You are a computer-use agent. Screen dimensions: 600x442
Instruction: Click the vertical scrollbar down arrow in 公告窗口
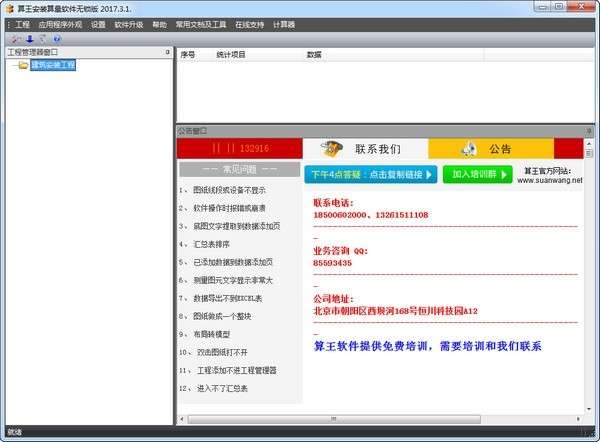click(x=589, y=409)
